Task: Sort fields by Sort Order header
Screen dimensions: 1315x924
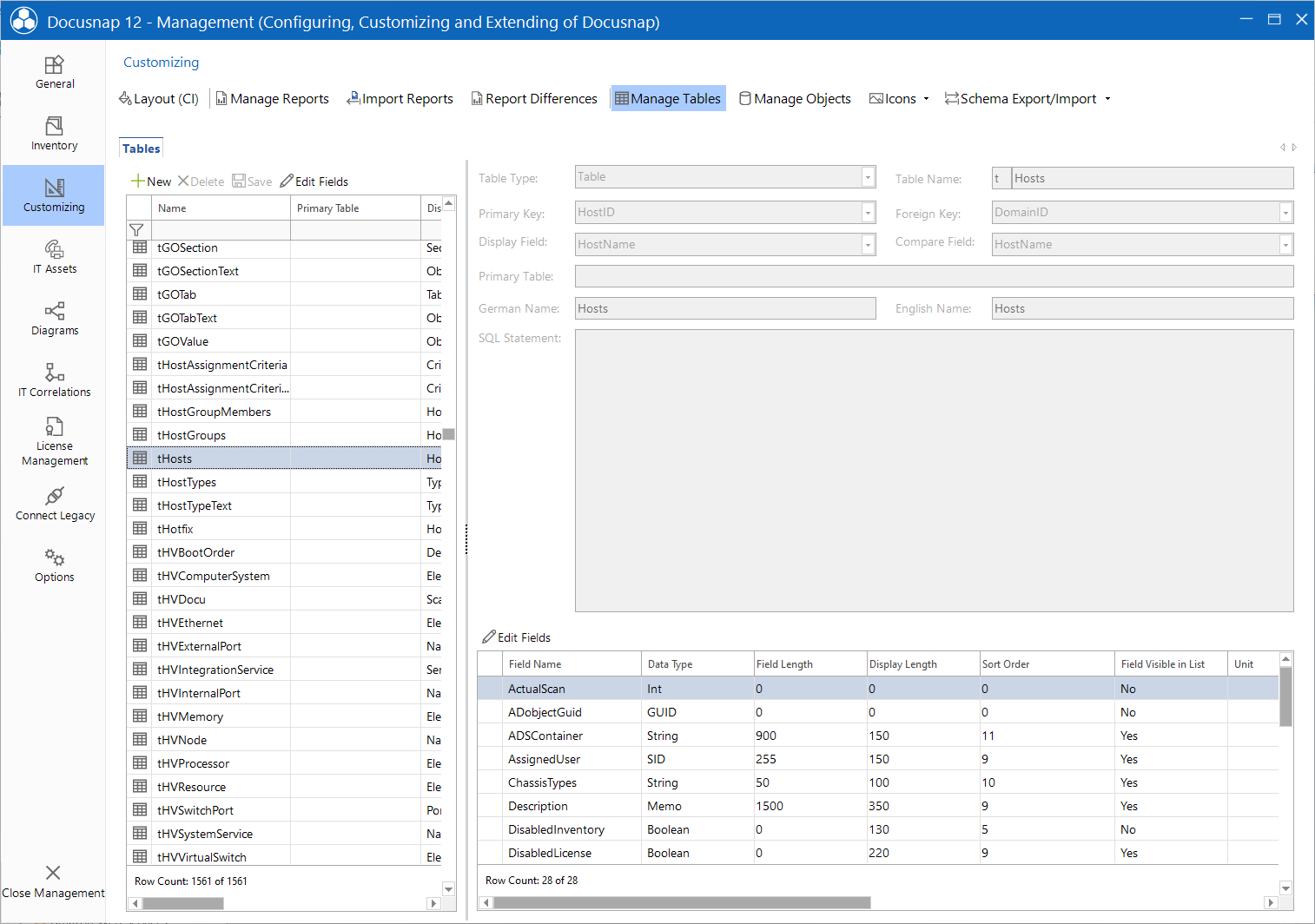Action: (1047, 664)
